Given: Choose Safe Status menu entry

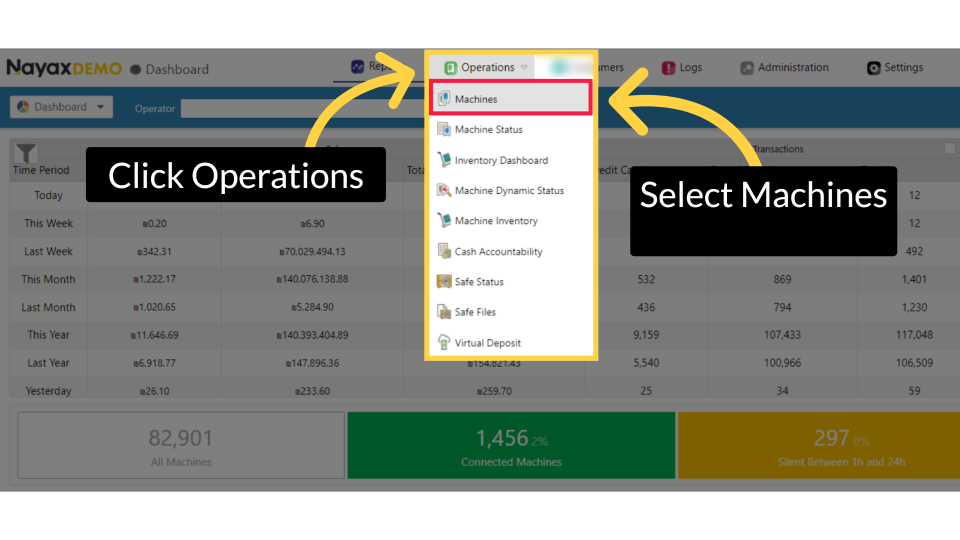Looking at the screenshot, I should pos(511,282).
